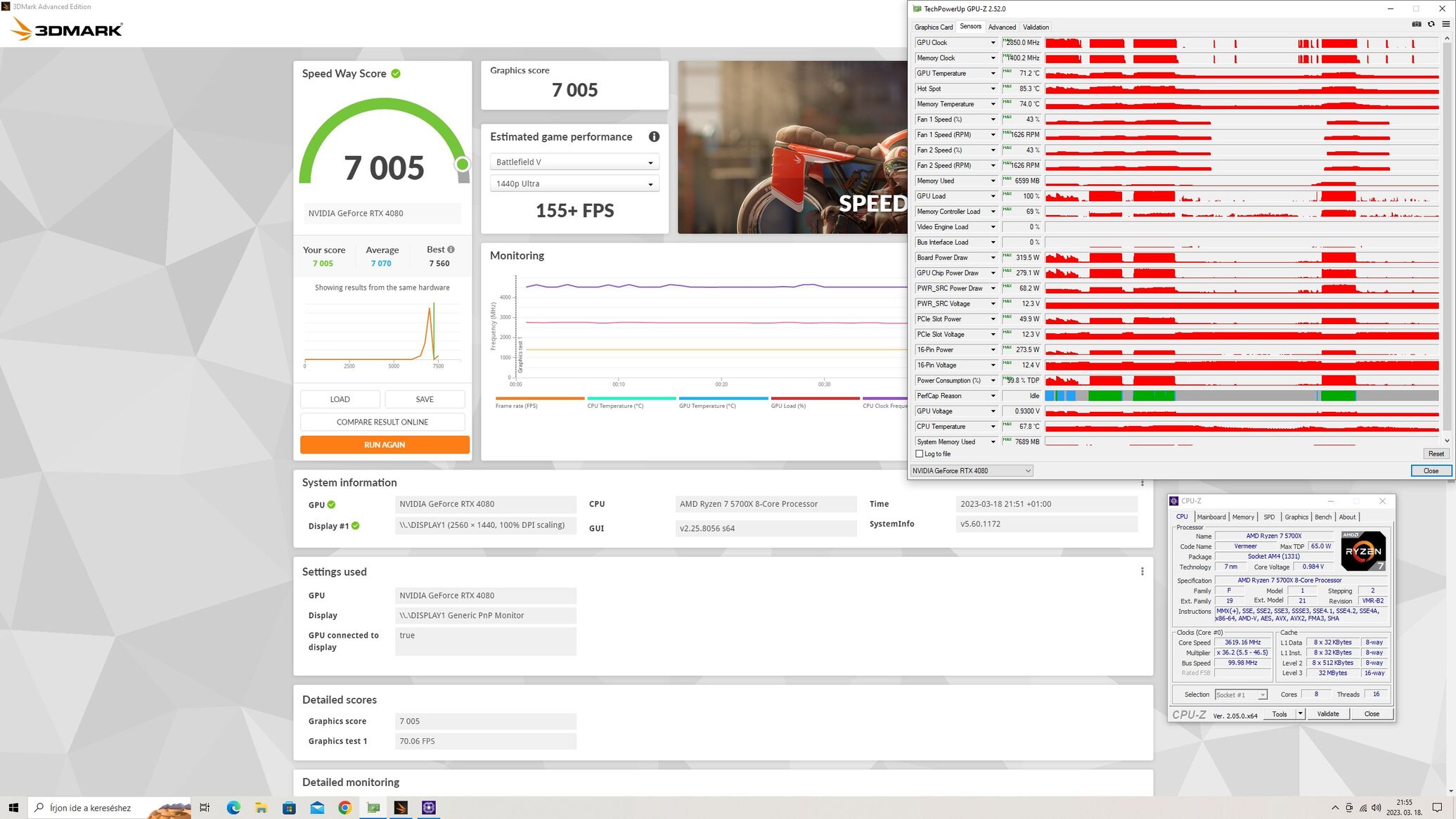Switch to the CPU-Z Mainboard tab

tap(1211, 517)
